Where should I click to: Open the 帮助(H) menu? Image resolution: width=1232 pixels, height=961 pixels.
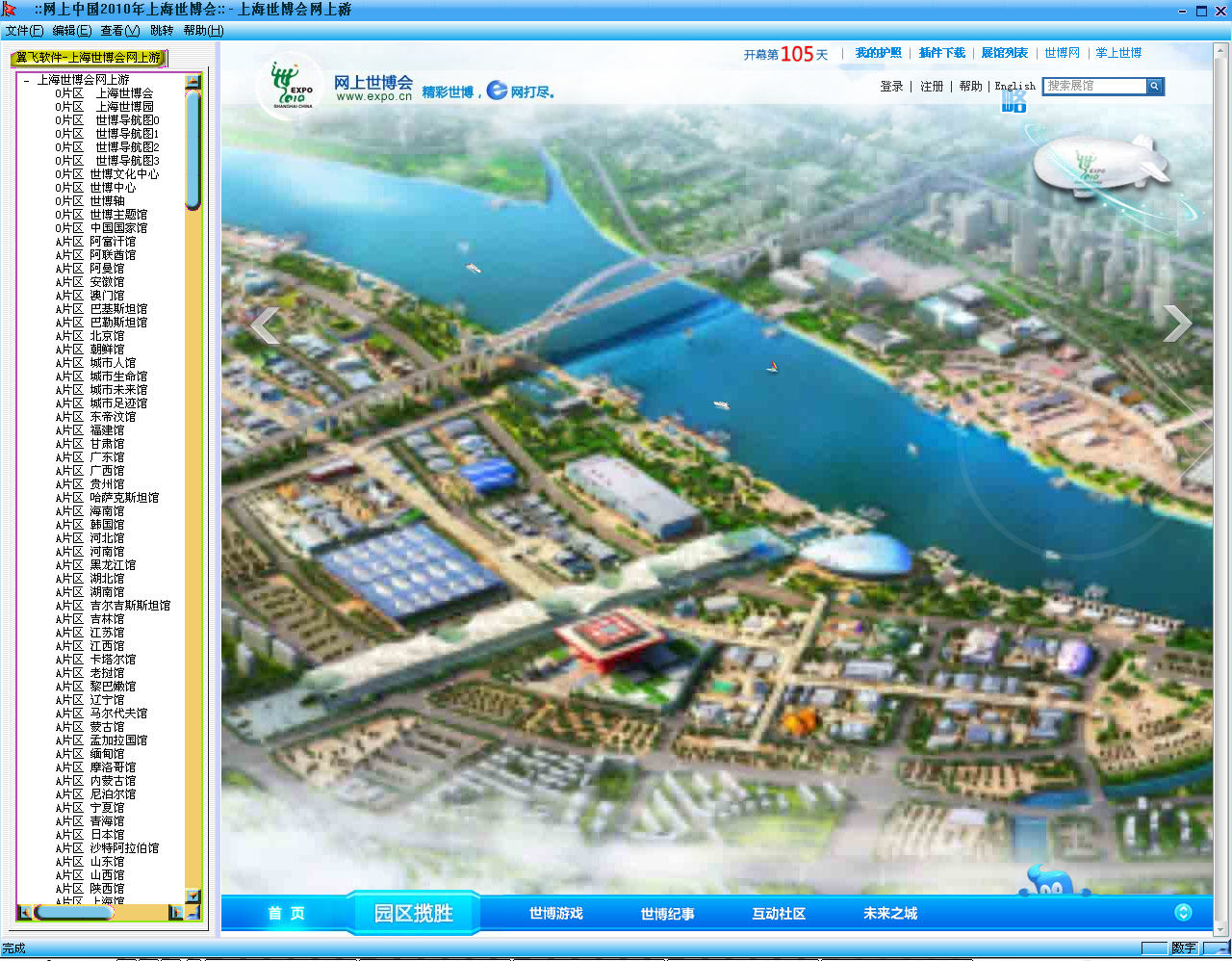point(203,31)
